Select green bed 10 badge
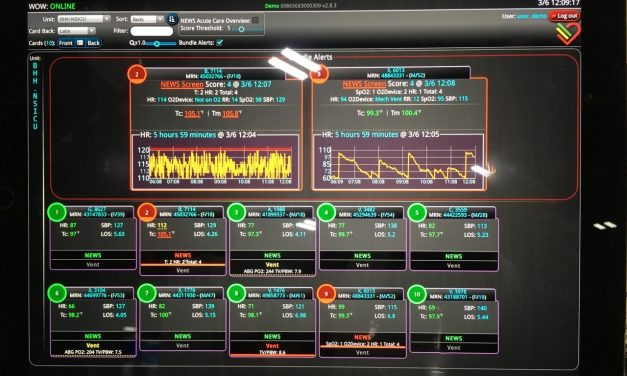 (x=417, y=294)
